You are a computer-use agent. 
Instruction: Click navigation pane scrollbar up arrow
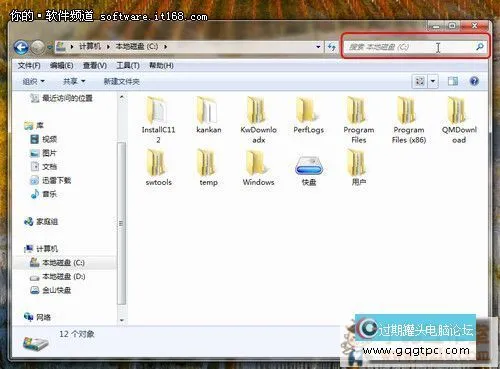click(x=122, y=97)
